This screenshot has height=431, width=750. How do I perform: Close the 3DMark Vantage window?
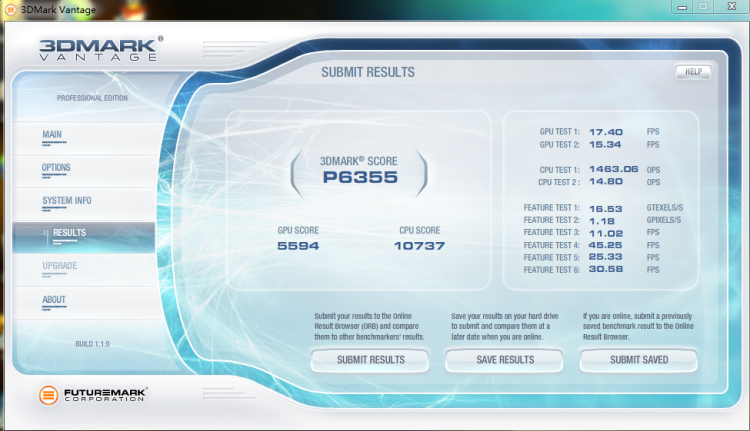pos(732,6)
